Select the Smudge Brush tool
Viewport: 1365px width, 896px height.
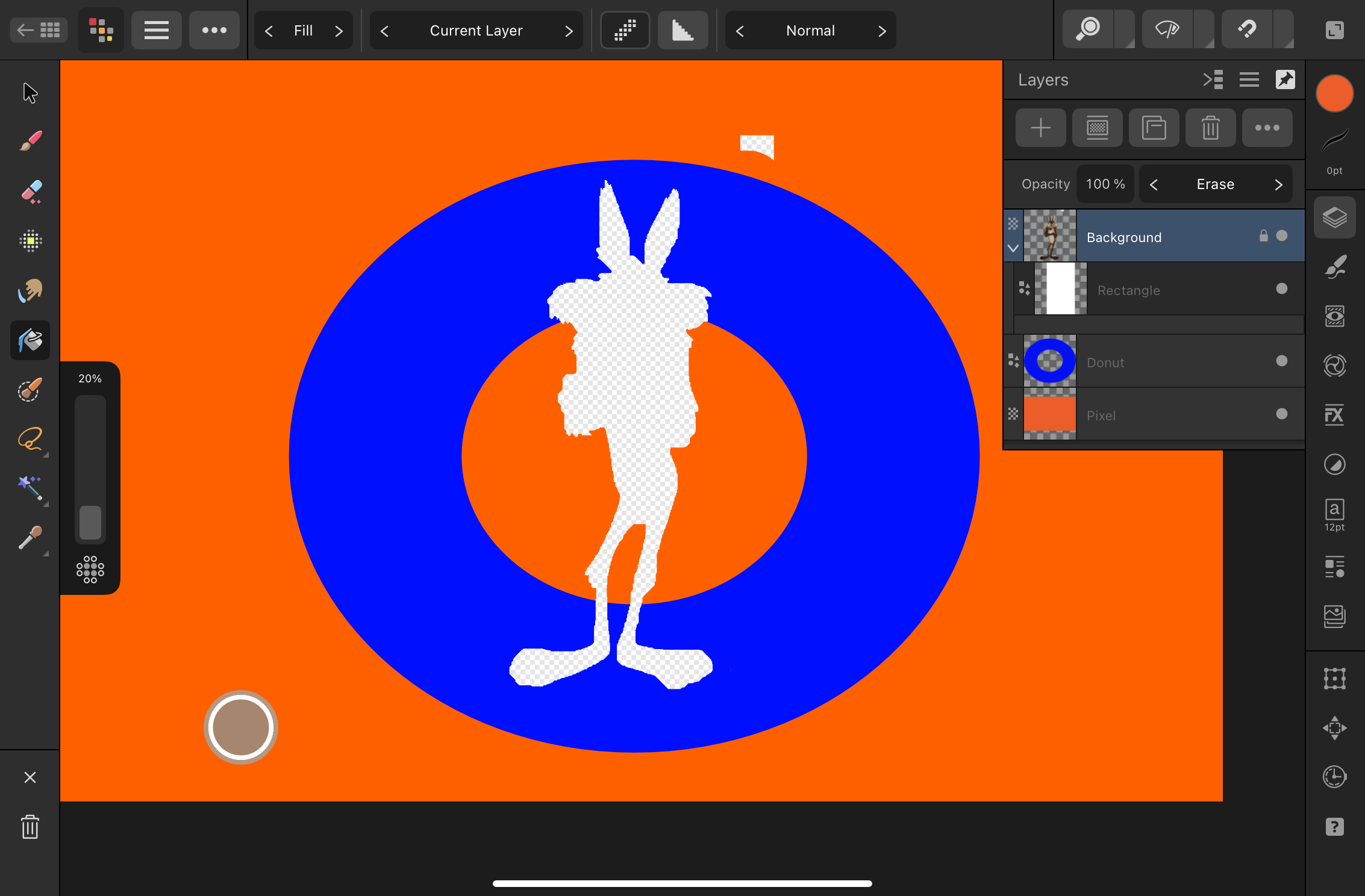pyautogui.click(x=30, y=290)
